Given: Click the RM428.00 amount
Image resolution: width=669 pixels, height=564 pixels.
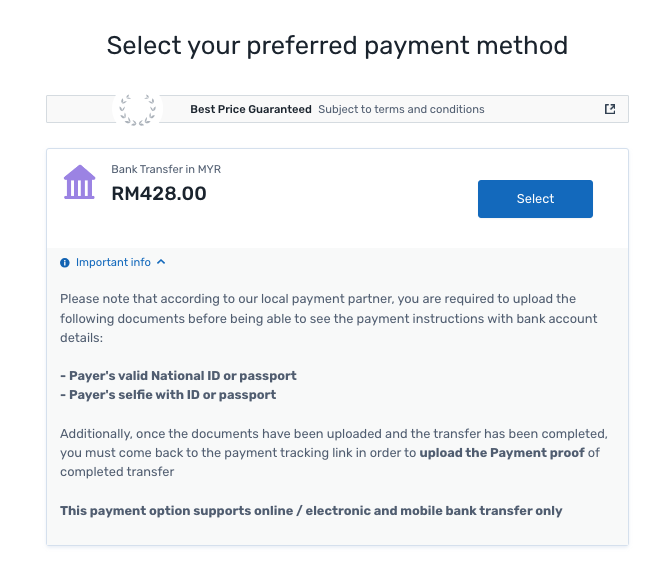Looking at the screenshot, I should (x=159, y=193).
